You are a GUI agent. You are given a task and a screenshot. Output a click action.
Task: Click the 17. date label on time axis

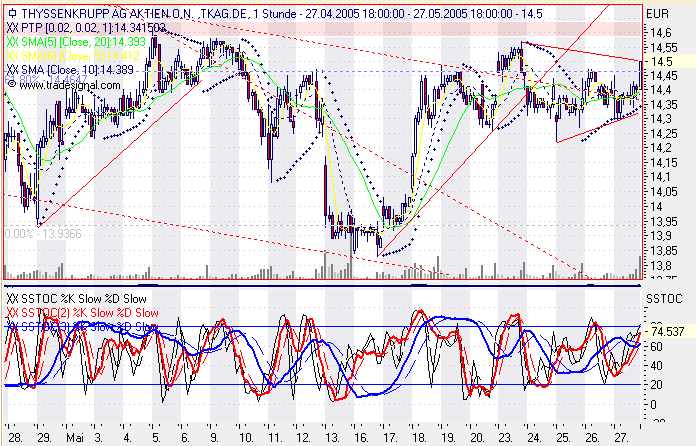pyautogui.click(x=390, y=438)
